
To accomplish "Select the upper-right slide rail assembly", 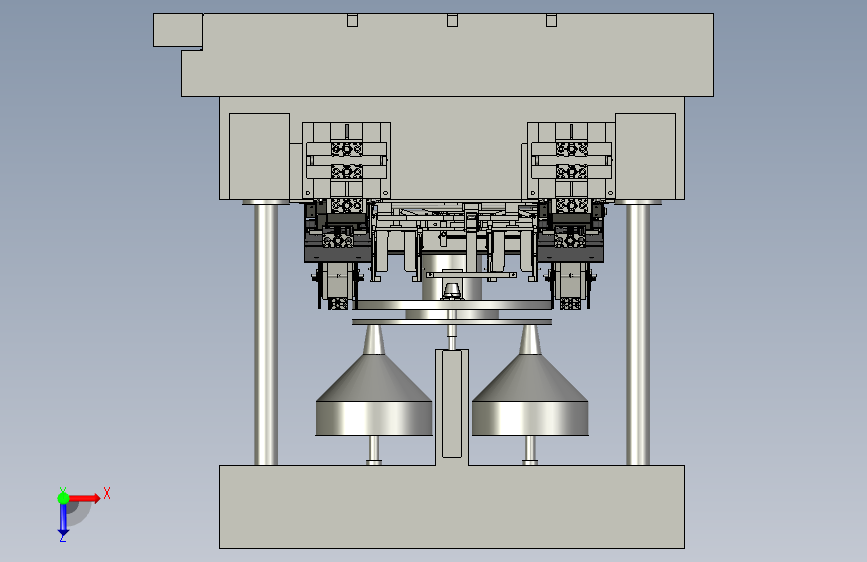I will coord(571,160).
